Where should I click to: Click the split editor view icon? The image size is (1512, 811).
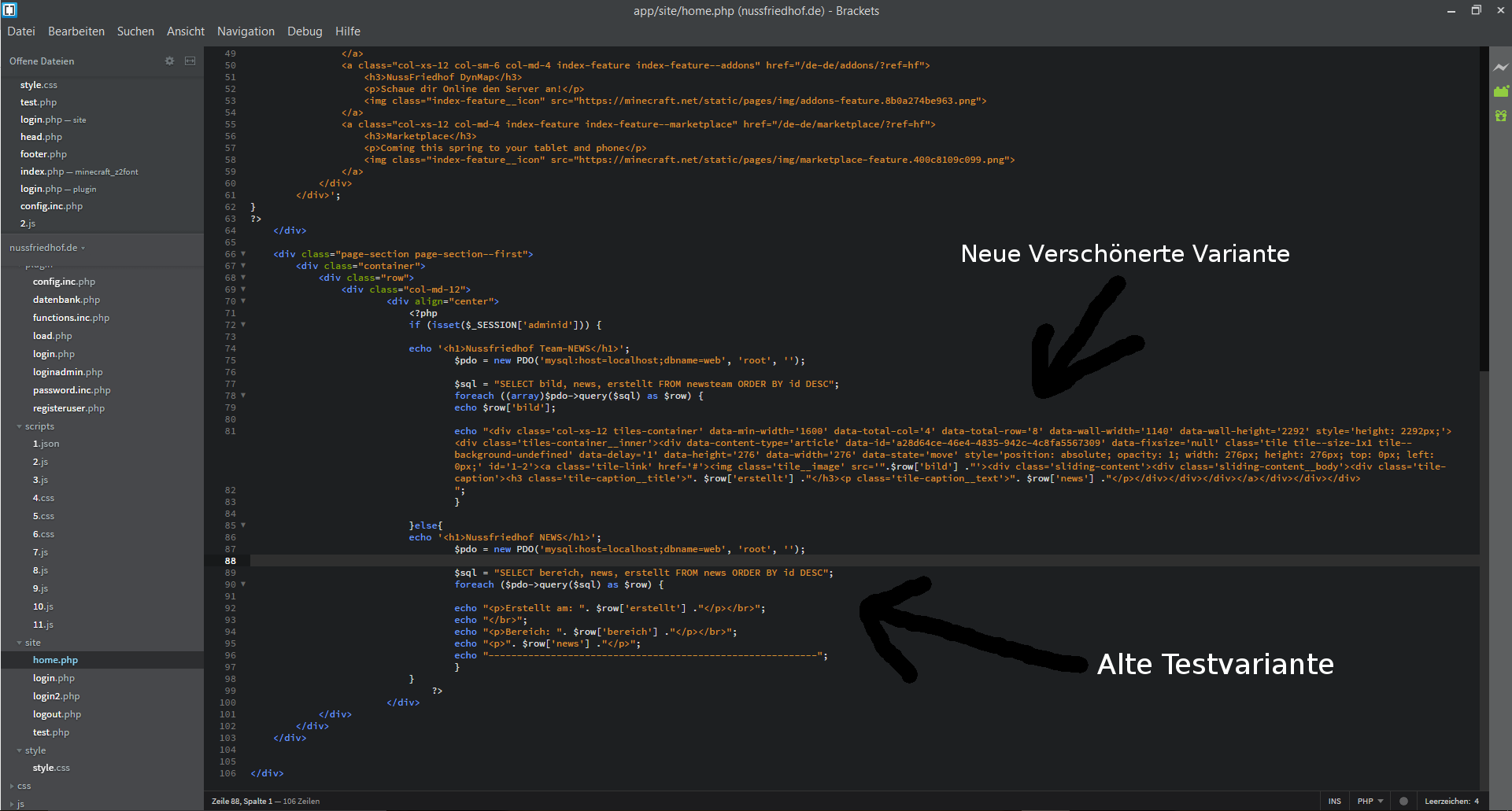click(x=190, y=61)
